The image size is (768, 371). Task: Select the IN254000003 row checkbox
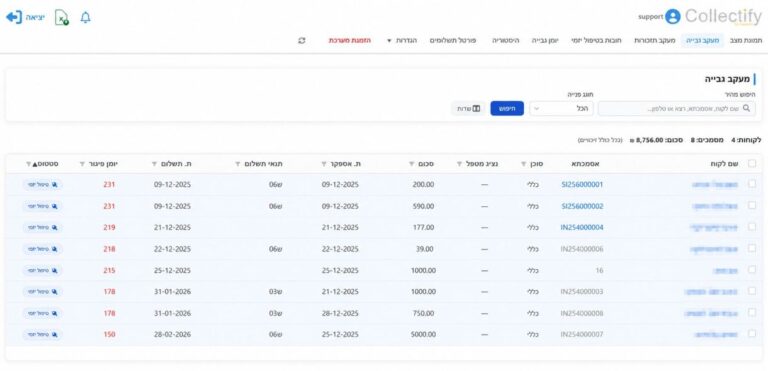[x=752, y=291]
